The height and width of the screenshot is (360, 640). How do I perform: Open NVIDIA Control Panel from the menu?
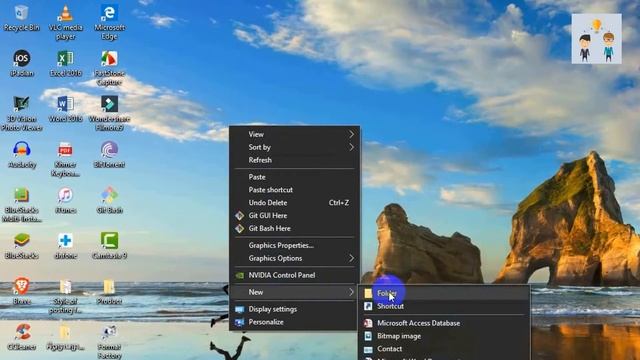click(294, 276)
